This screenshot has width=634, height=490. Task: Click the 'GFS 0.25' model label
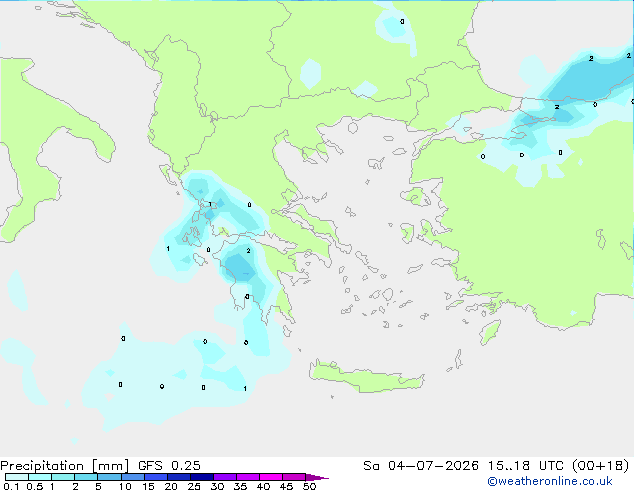pyautogui.click(x=169, y=466)
